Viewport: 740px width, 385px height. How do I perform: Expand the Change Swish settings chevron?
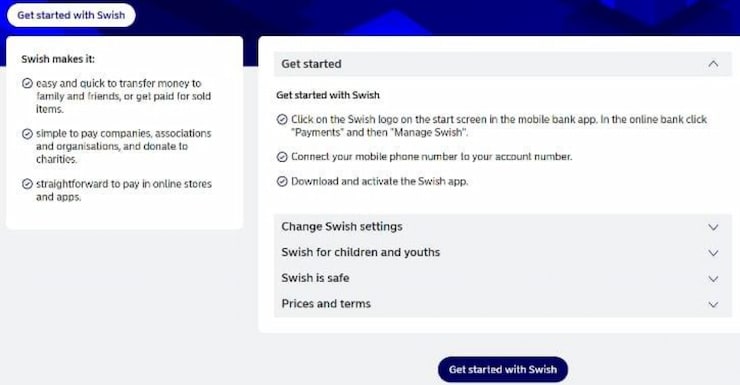[713, 227]
